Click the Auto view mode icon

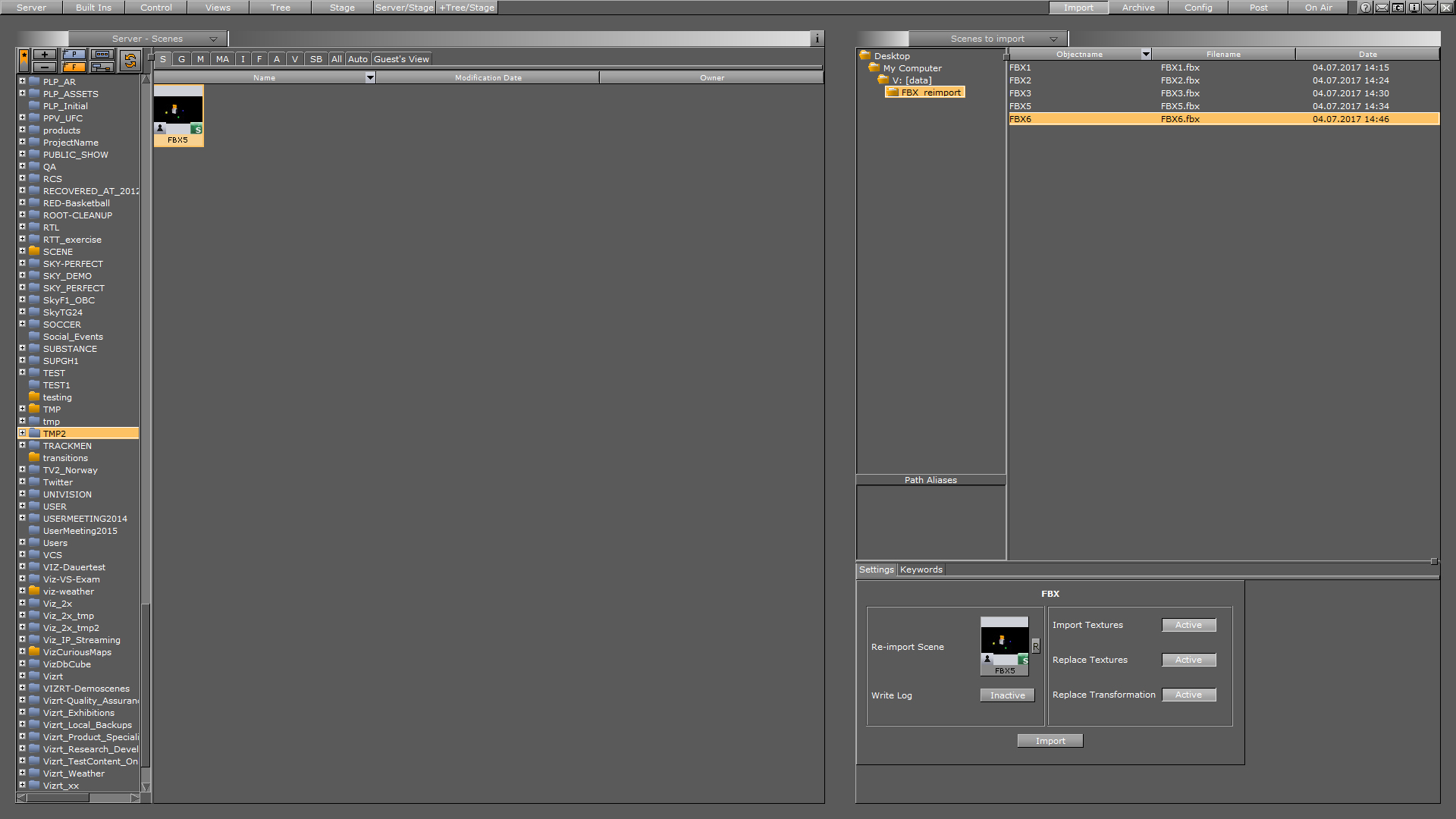point(357,59)
